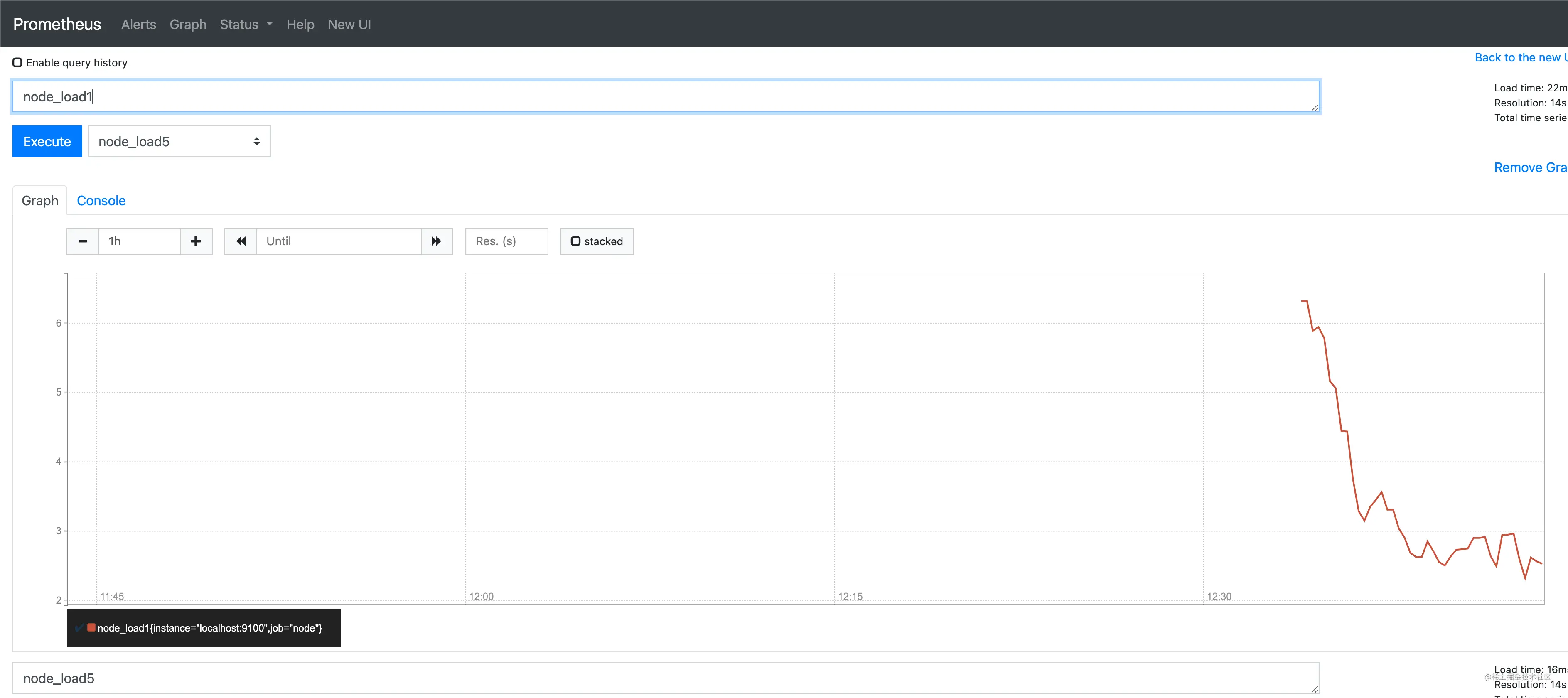Click the 12:00 x-axis time label
Screen dimensions: 1568x698
pos(481,596)
